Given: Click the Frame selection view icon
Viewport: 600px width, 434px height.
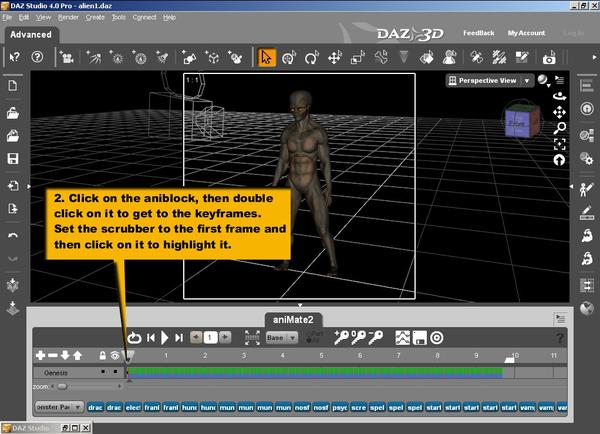Looking at the screenshot, I should click(x=559, y=144).
